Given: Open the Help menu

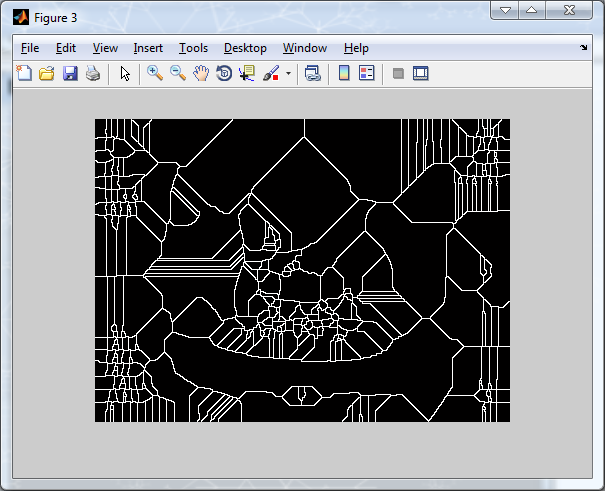Looking at the screenshot, I should (356, 48).
